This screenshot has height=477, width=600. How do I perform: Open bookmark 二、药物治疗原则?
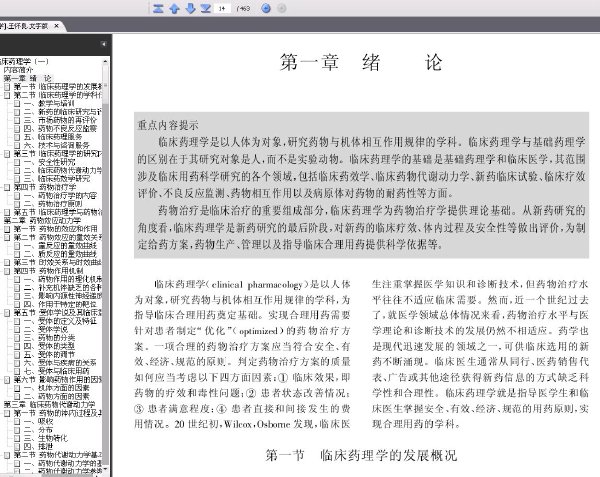[53, 204]
